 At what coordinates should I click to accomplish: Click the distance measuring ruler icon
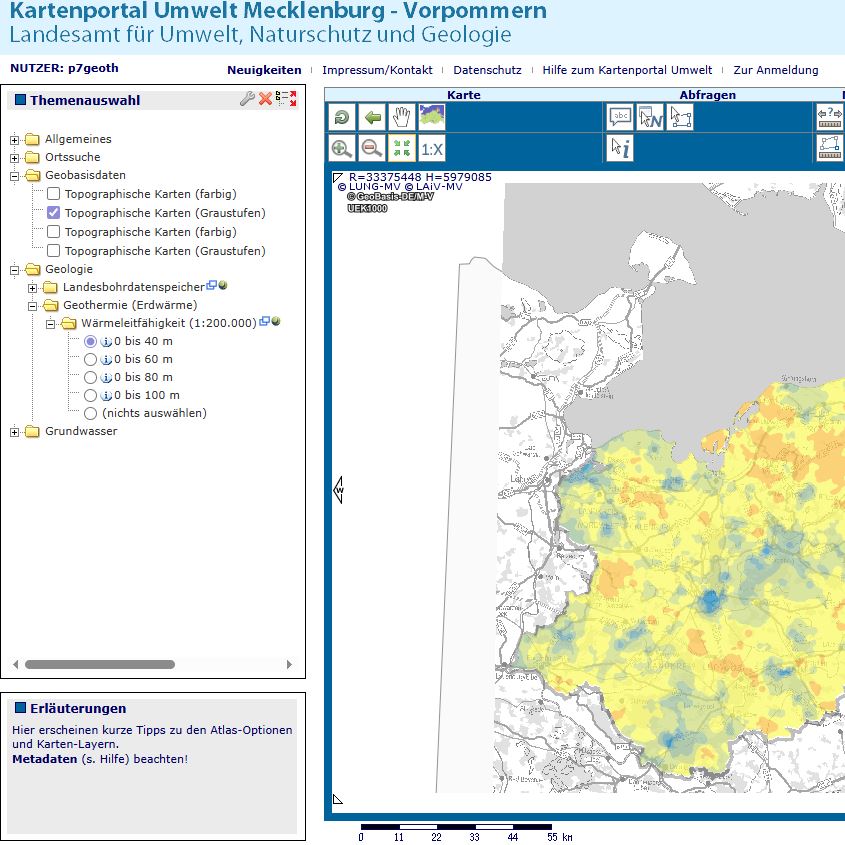point(830,116)
